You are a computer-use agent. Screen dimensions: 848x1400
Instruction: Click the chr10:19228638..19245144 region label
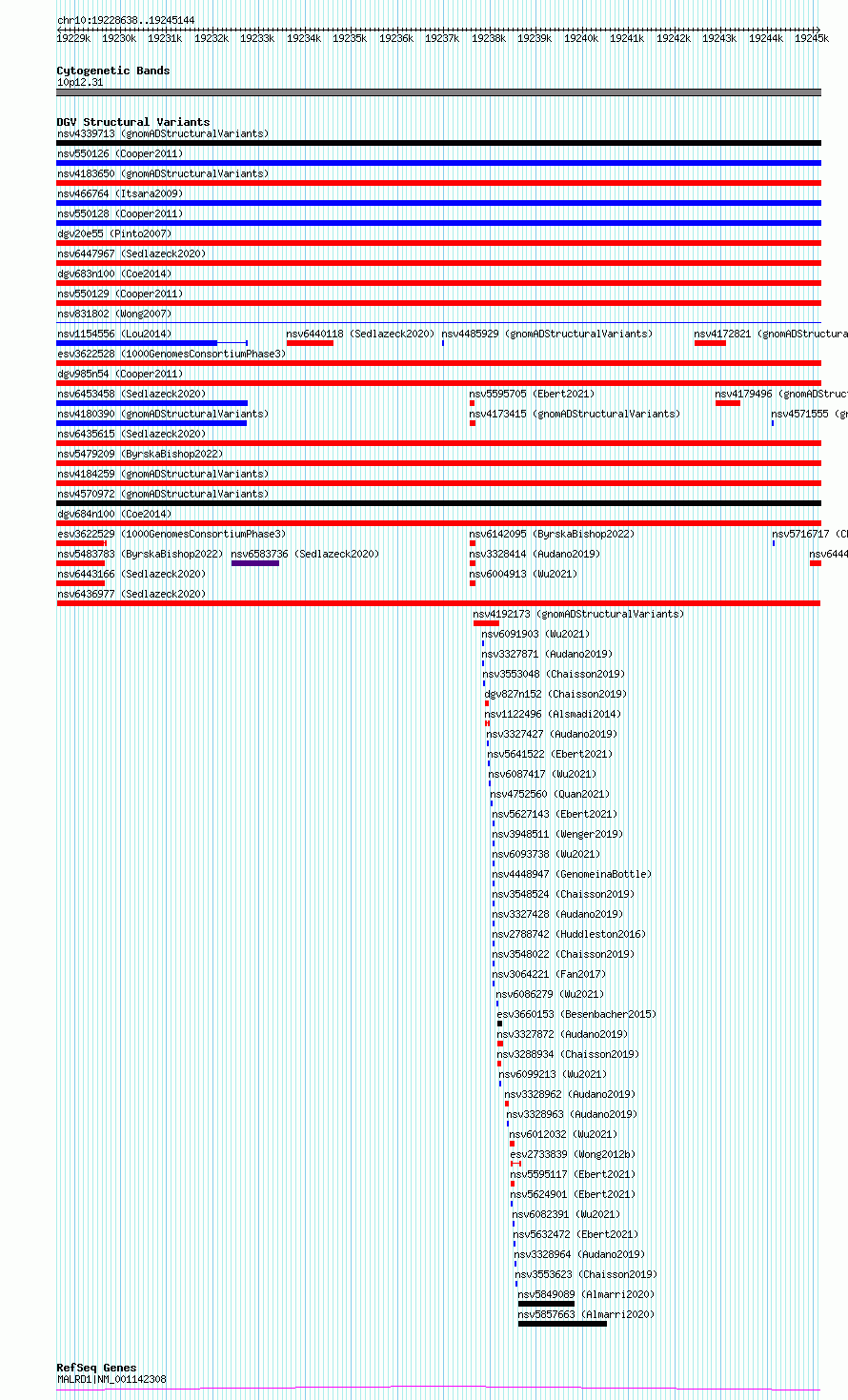126,20
